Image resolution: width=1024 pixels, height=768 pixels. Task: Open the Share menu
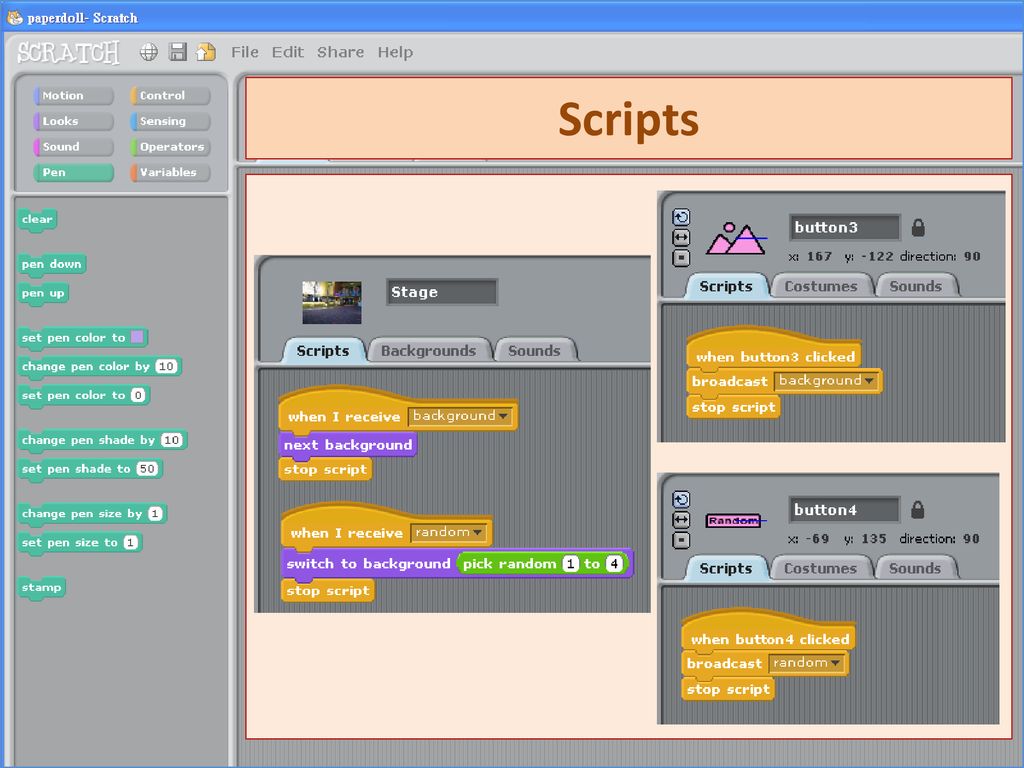340,52
